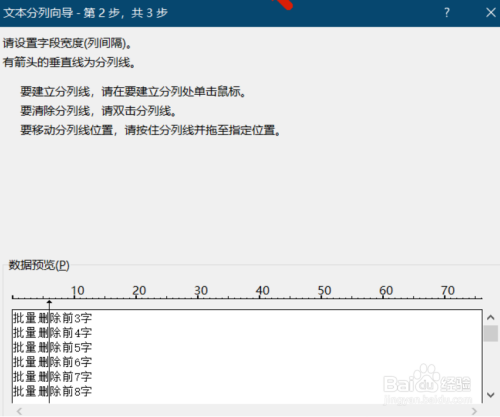The width and height of the screenshot is (500, 417).
Task: Click instruction text 请设置字段宽度(列间隔)
Action: [x=67, y=43]
